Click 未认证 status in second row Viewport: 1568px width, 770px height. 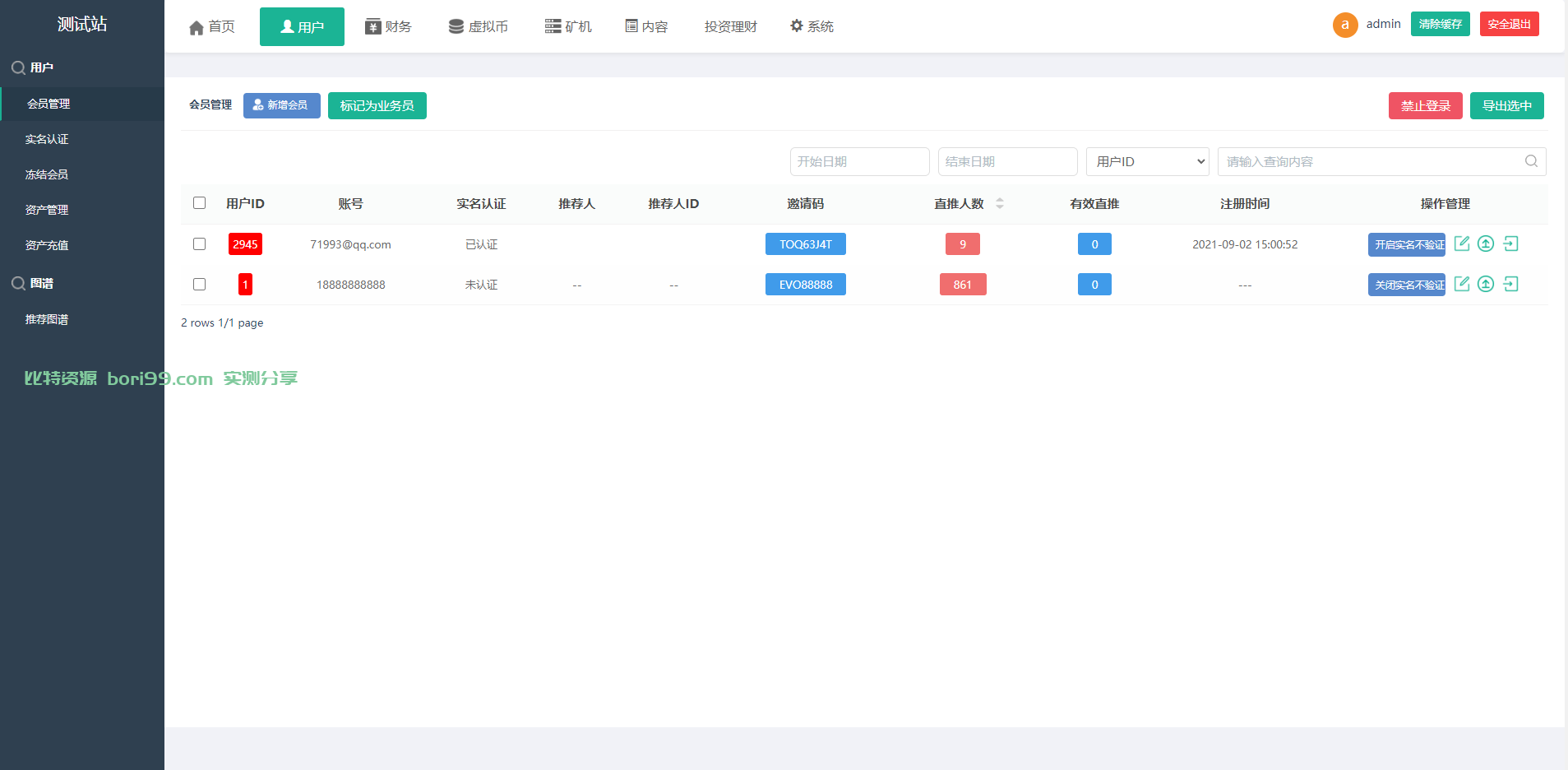pyautogui.click(x=481, y=285)
